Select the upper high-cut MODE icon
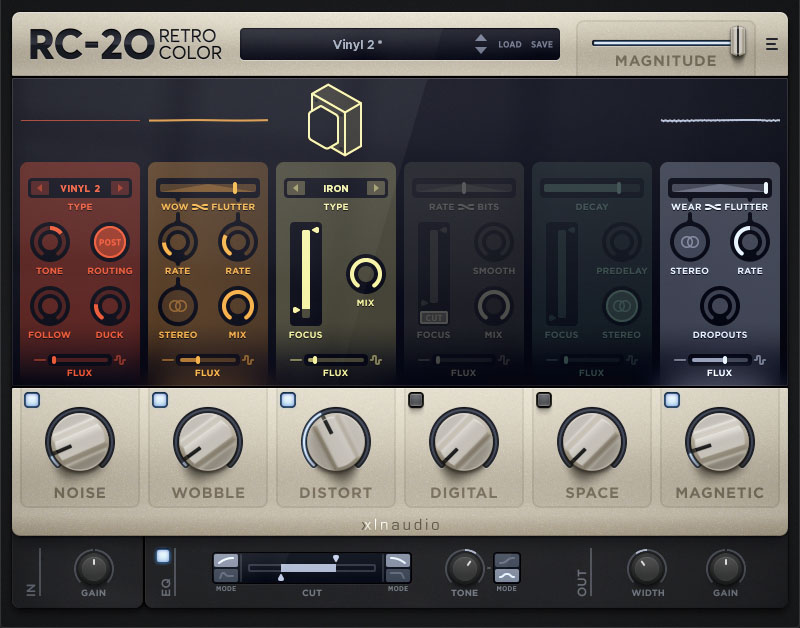The height and width of the screenshot is (628, 800). [398, 561]
